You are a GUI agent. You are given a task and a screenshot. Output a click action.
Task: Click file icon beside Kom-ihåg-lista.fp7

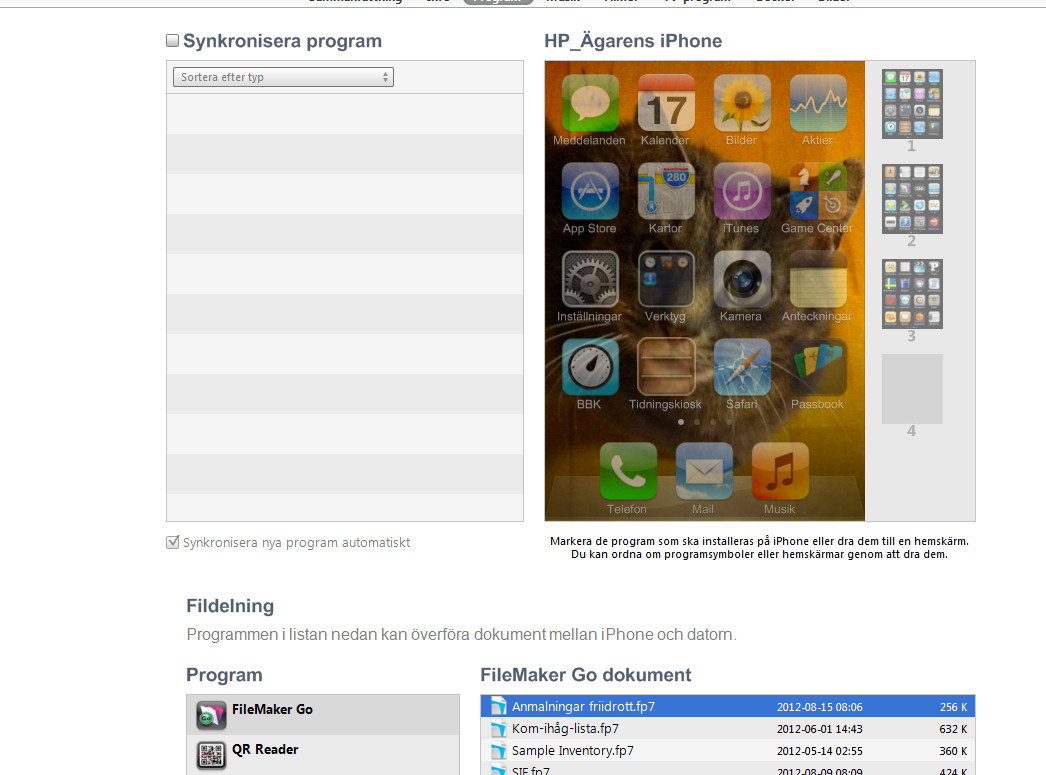pos(498,728)
